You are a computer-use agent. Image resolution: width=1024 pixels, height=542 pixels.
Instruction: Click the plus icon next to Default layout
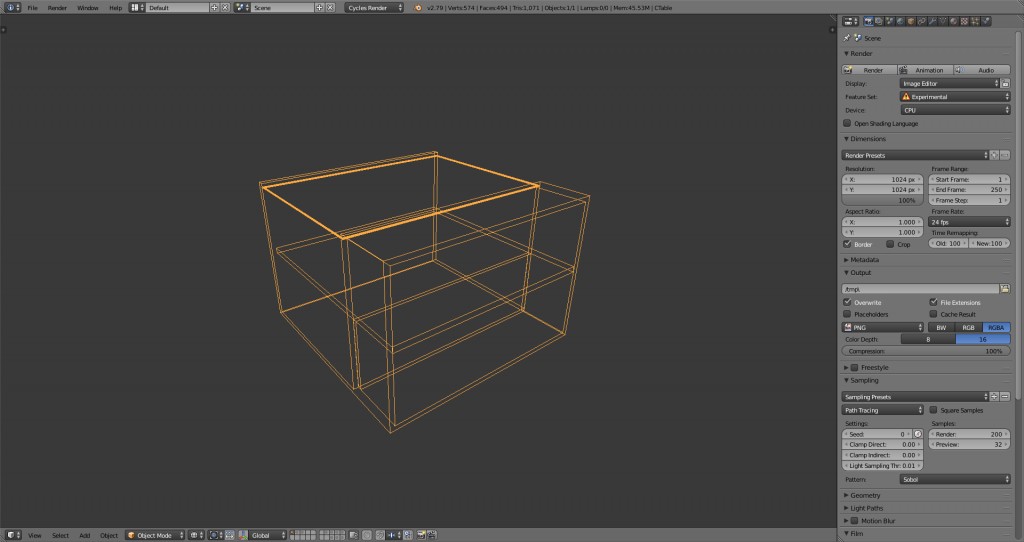coord(213,7)
